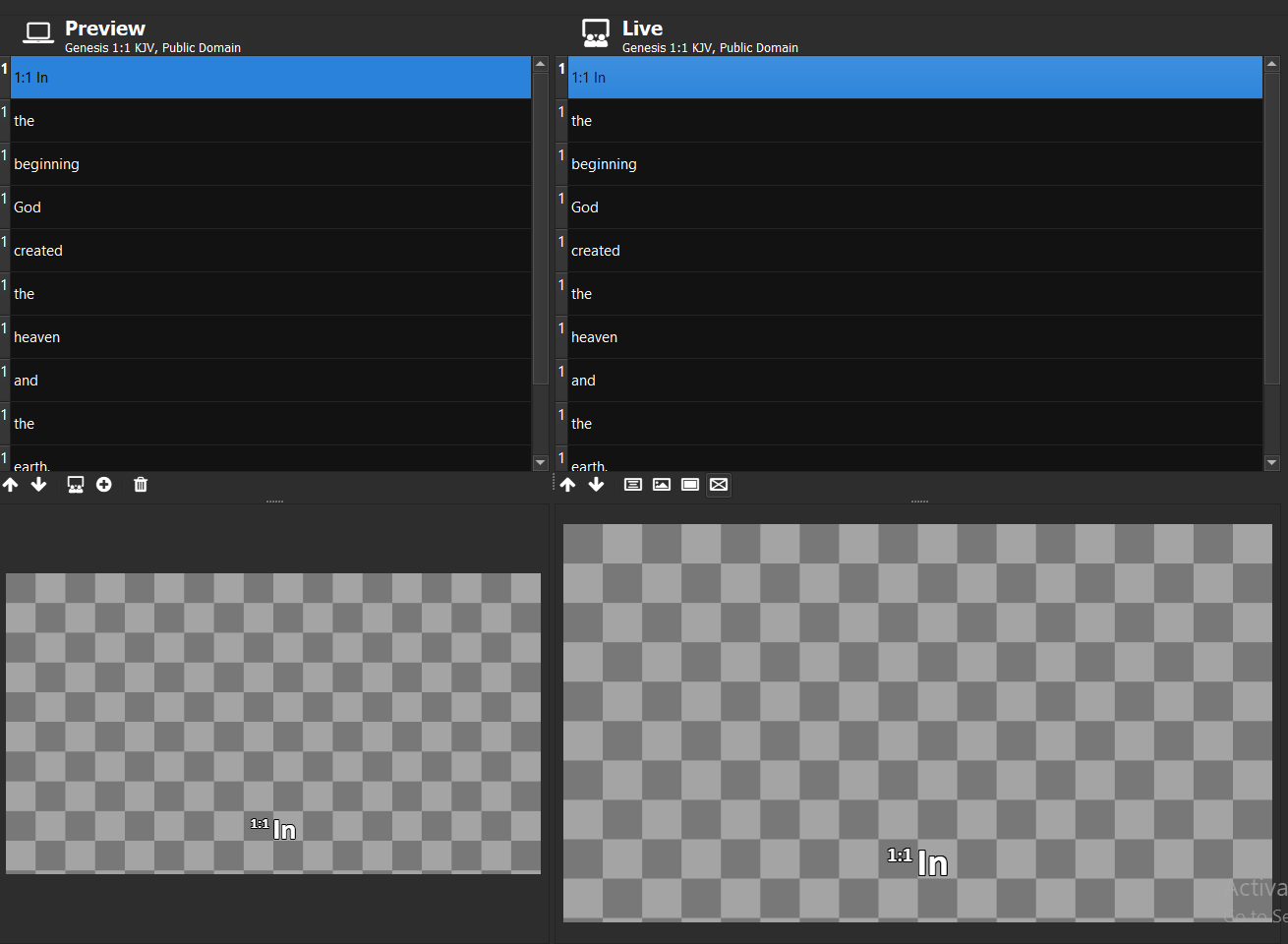Move to previous slide in Preview toolbar

click(11, 485)
